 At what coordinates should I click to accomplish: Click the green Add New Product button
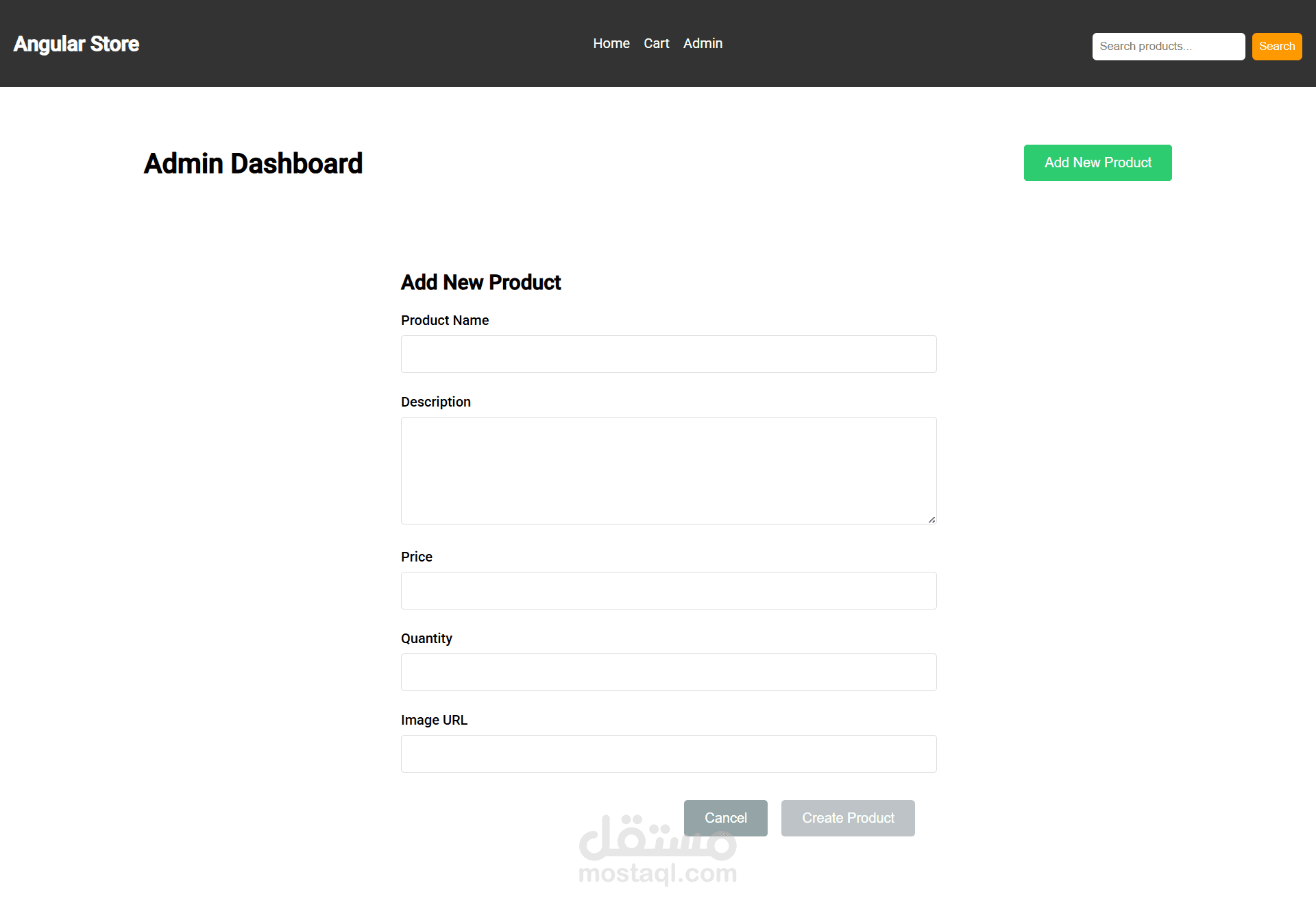click(1097, 162)
